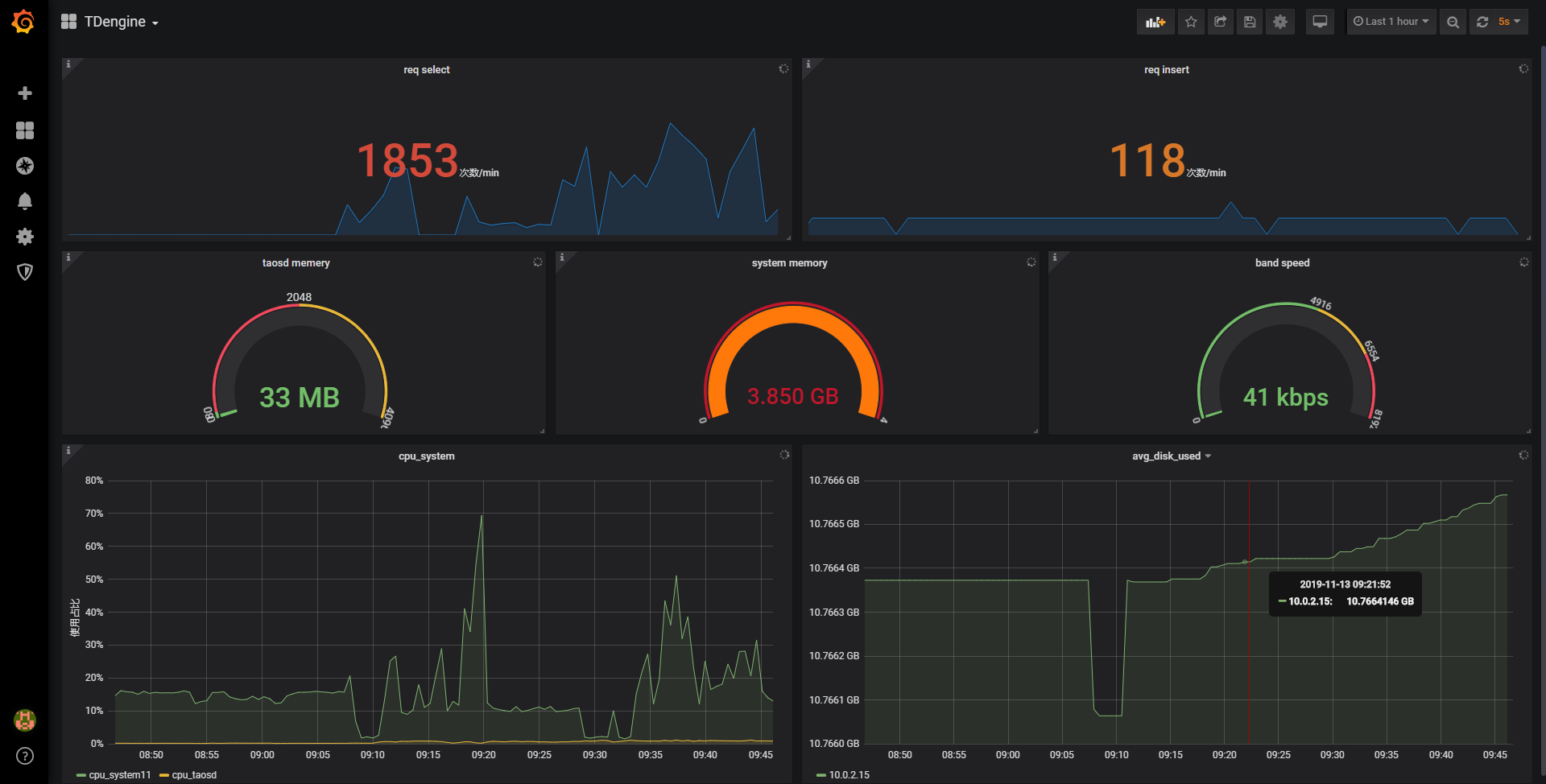
Task: Open the Last 1 hour time picker
Action: click(1391, 22)
